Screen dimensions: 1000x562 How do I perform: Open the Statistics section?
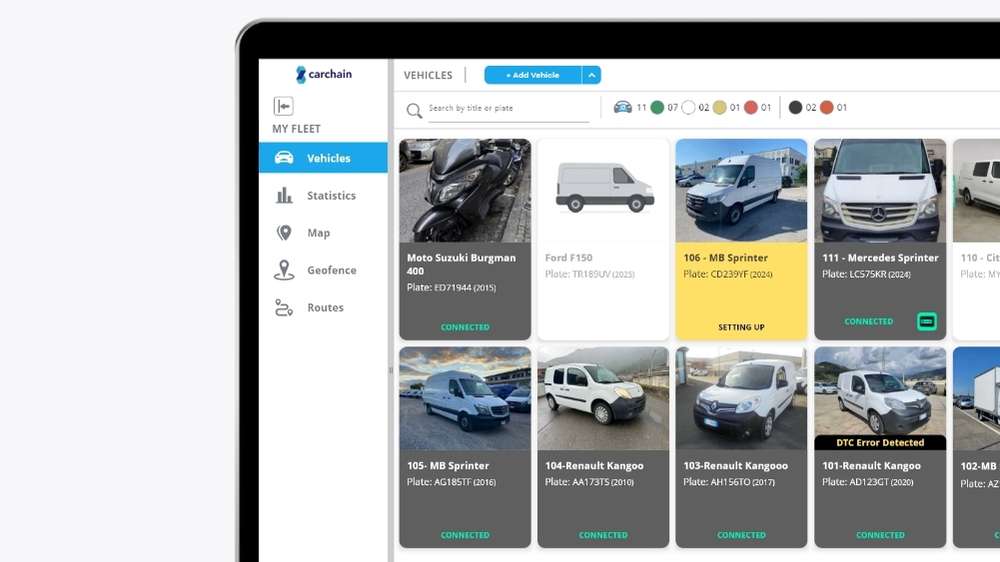(323, 195)
